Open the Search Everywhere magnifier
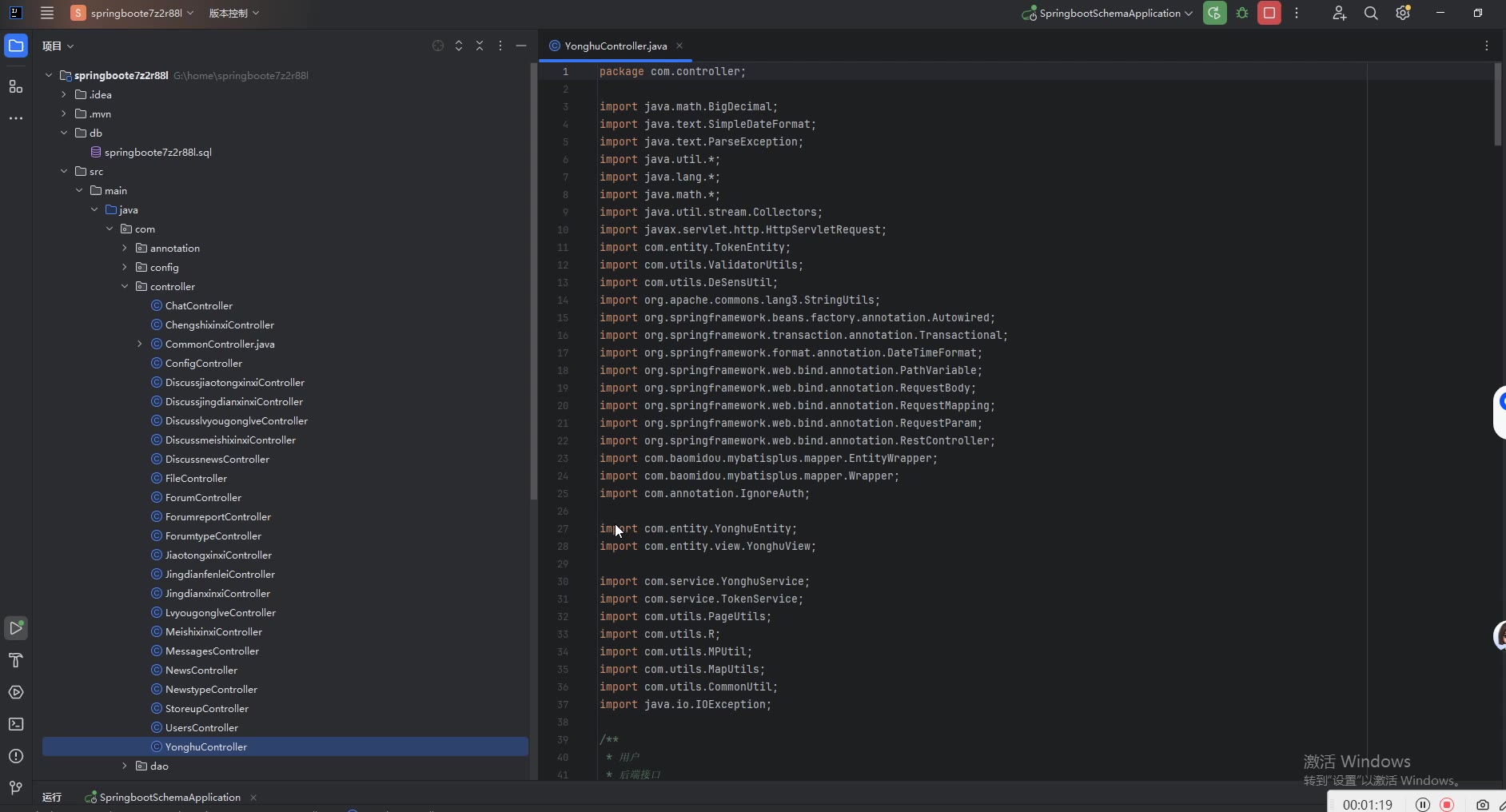Screen dimensions: 1506x812 click(x=1371, y=14)
